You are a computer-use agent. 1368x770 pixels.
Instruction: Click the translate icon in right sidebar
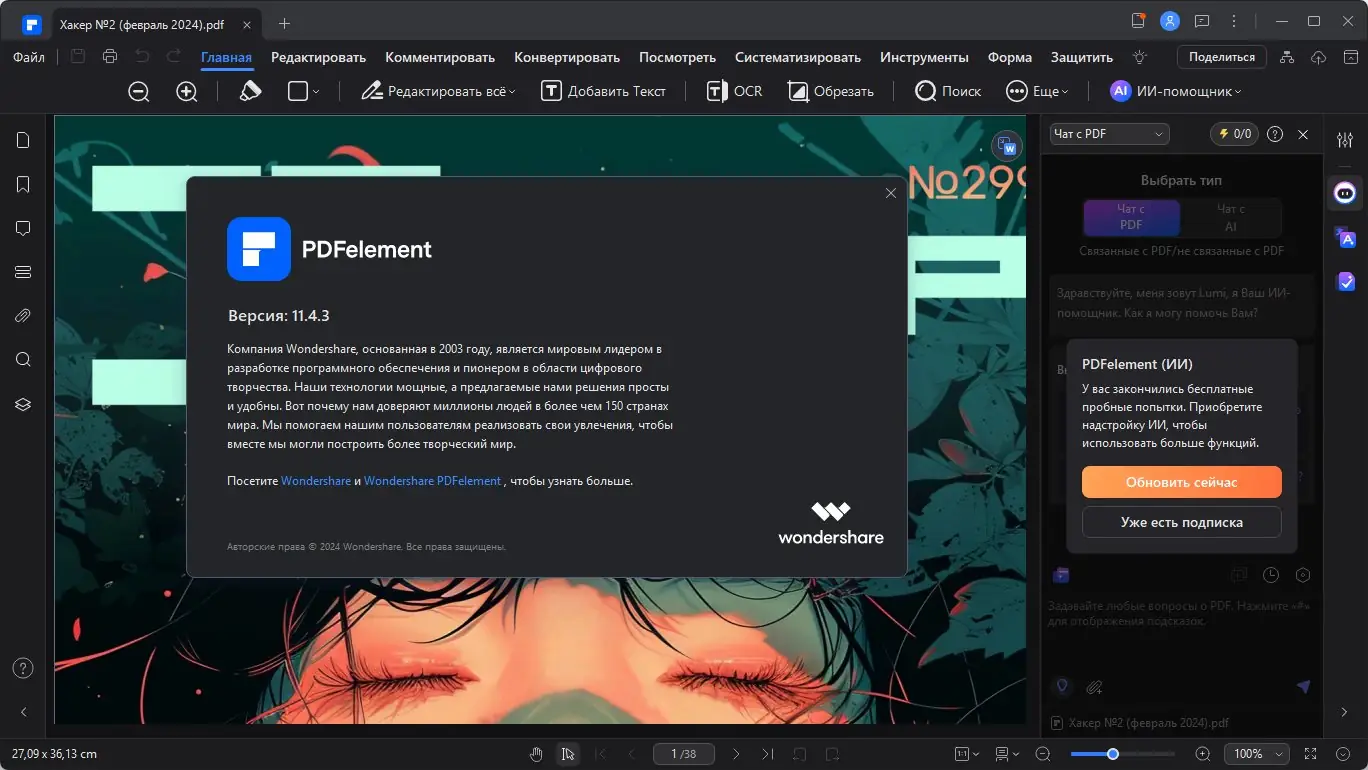(1345, 237)
